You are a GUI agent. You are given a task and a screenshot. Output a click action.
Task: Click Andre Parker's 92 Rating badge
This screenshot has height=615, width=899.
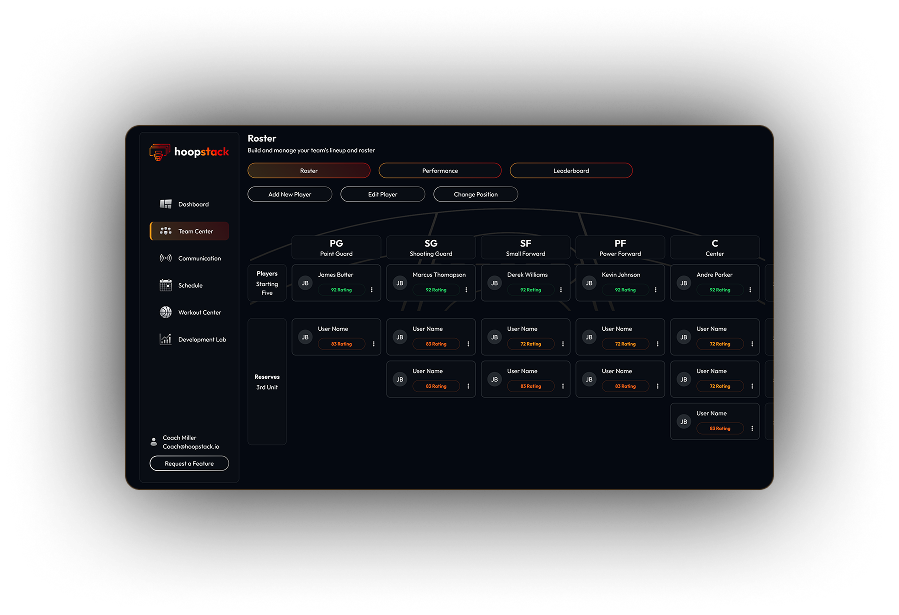[720, 290]
